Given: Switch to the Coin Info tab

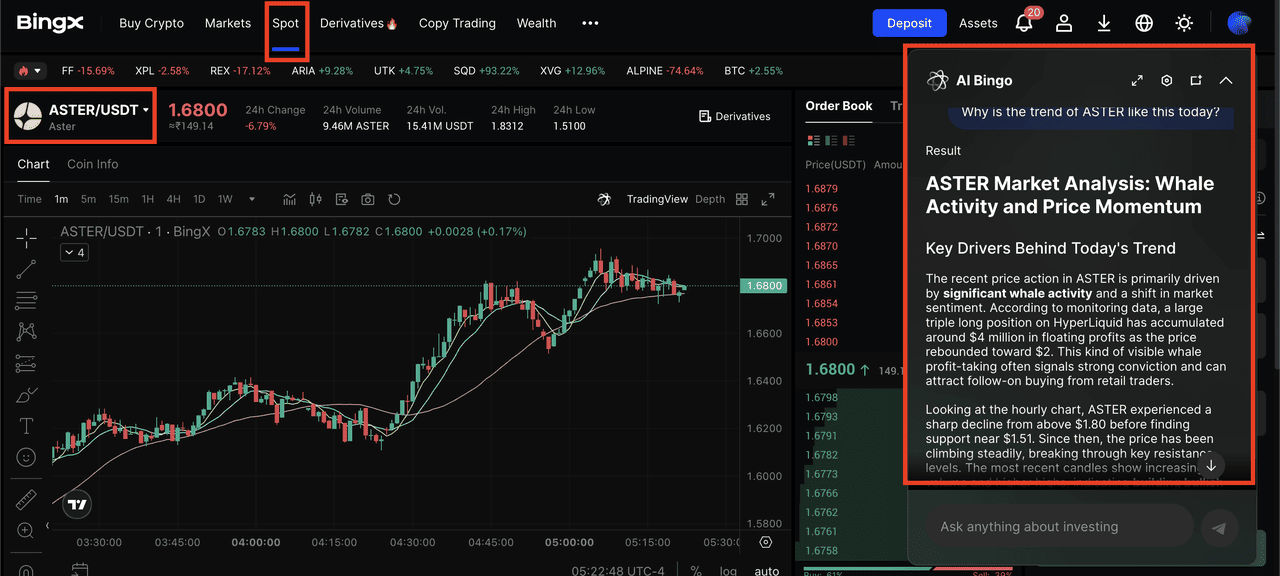Looking at the screenshot, I should point(92,164).
